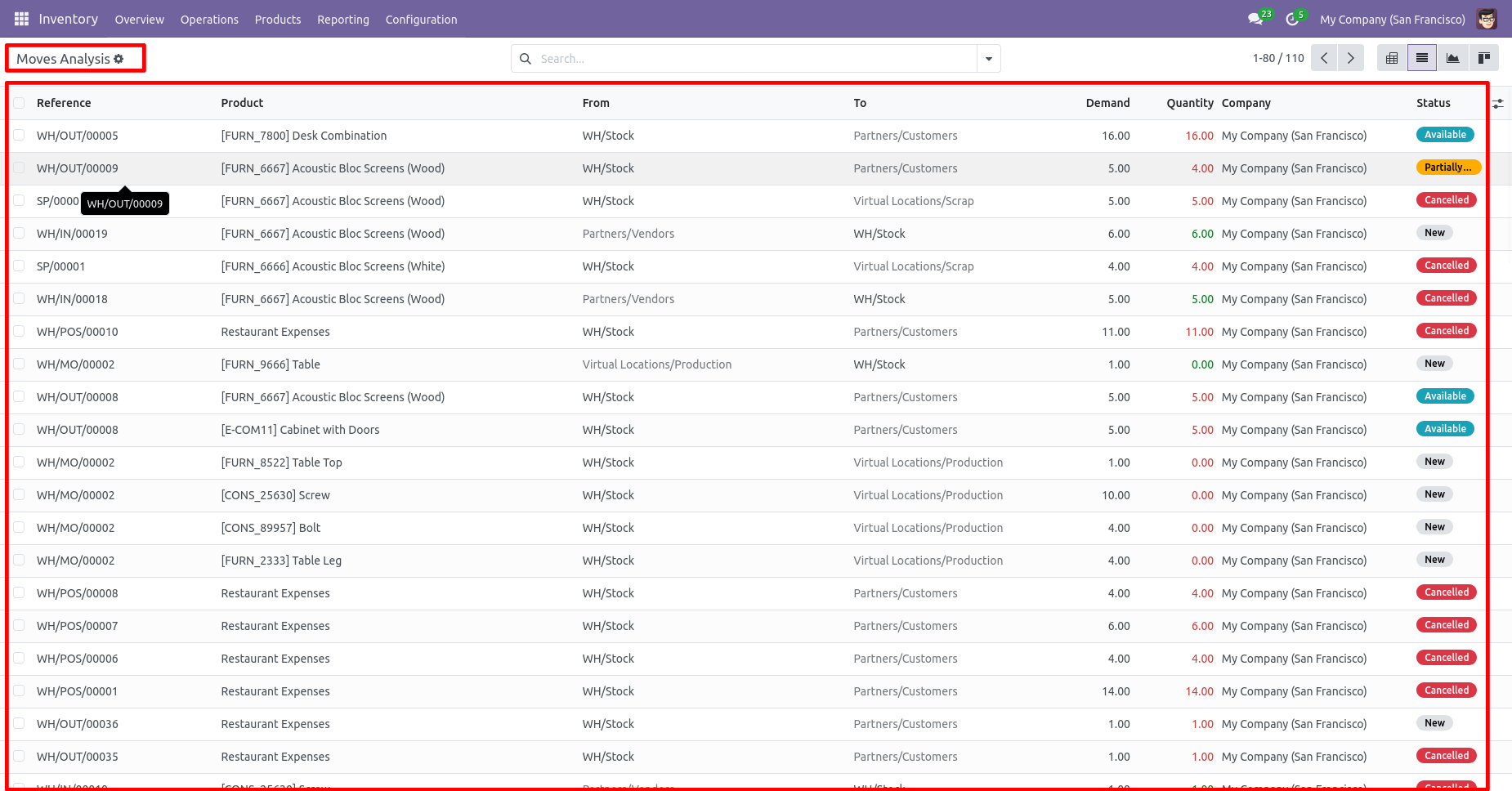Click reference WH/POS/00007

[78, 626]
